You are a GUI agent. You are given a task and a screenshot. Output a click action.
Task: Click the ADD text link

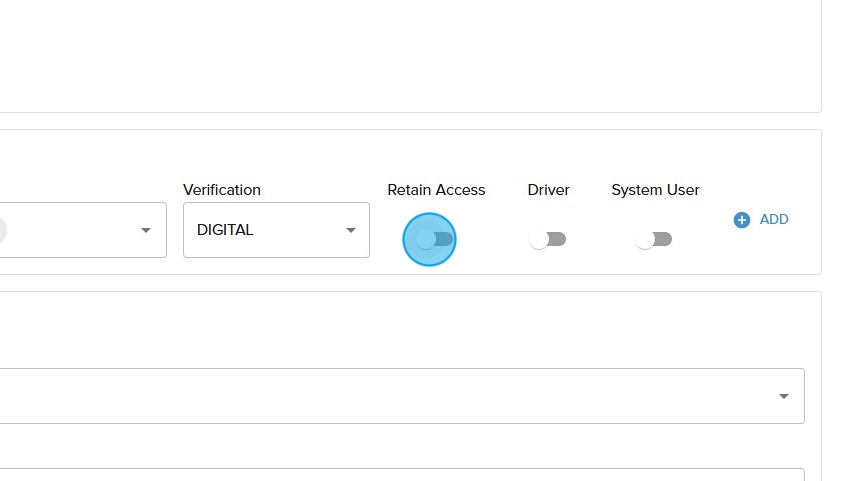click(x=774, y=220)
